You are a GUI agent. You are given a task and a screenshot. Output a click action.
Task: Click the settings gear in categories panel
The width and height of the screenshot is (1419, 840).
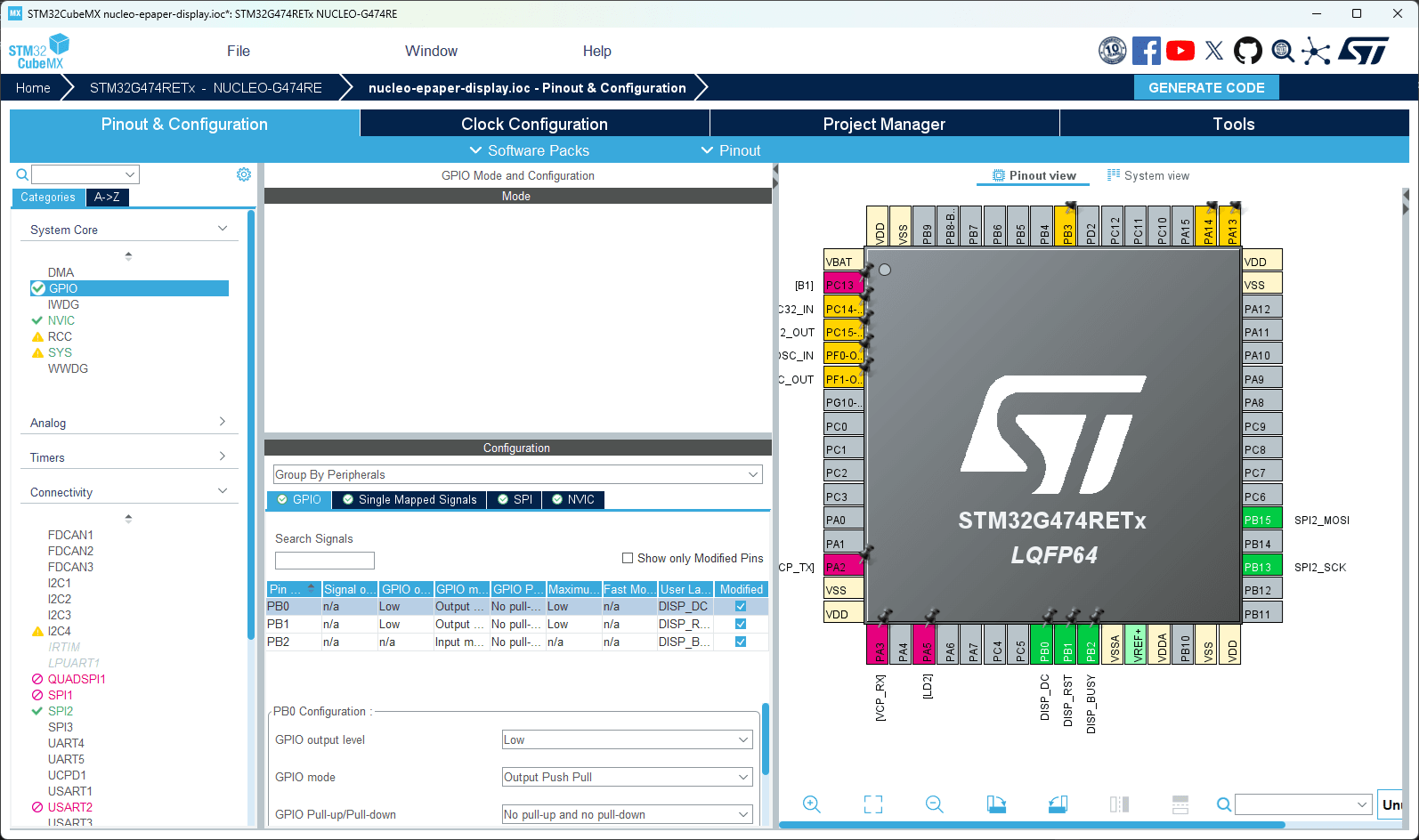243,174
